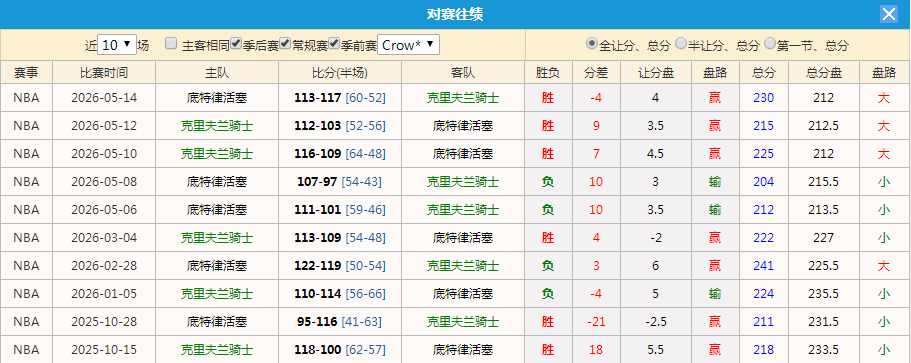The width and height of the screenshot is (911, 363).
Task: Click total line 235.5 cell
Action: tap(824, 294)
